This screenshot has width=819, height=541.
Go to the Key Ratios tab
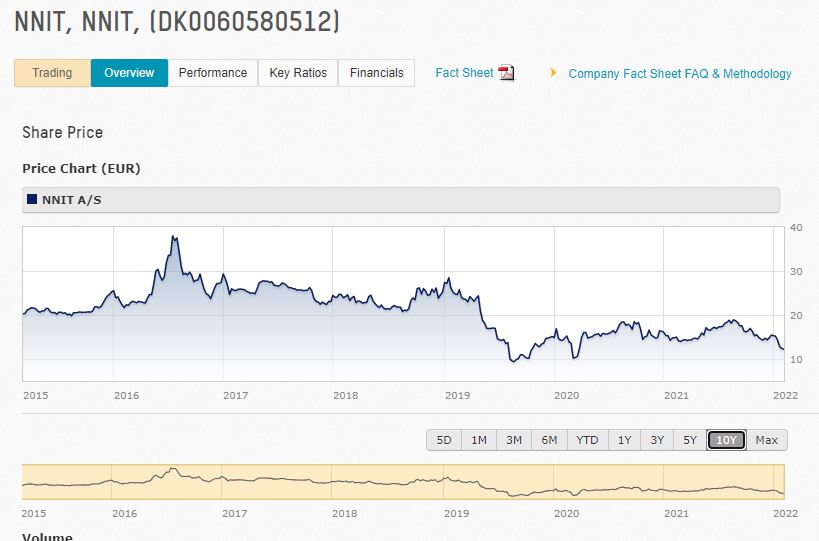[298, 73]
